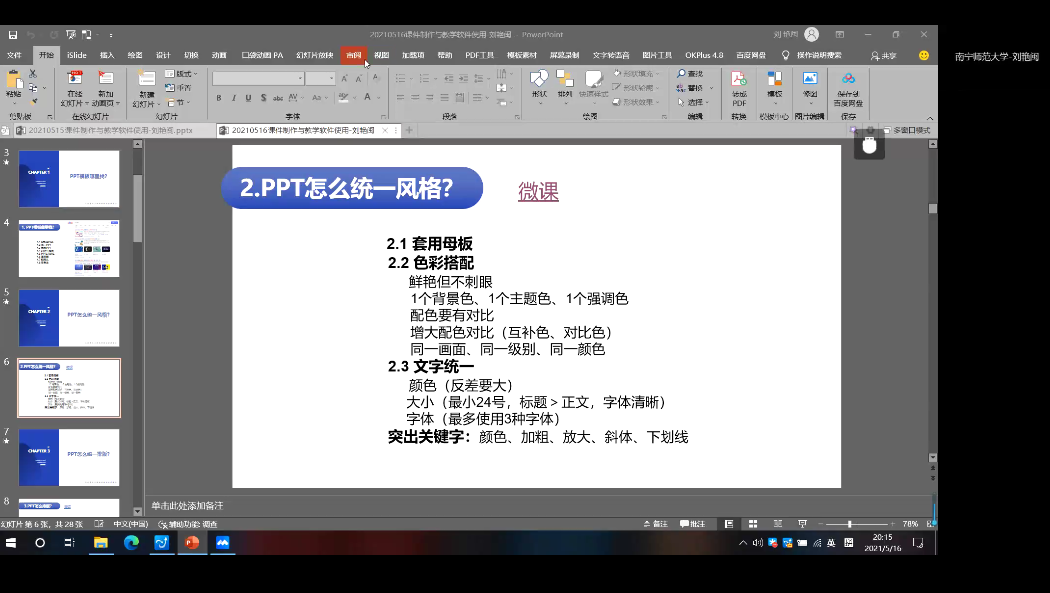The image size is (1050, 593).
Task: Open the Section (节) dropdown
Action: tap(179, 102)
